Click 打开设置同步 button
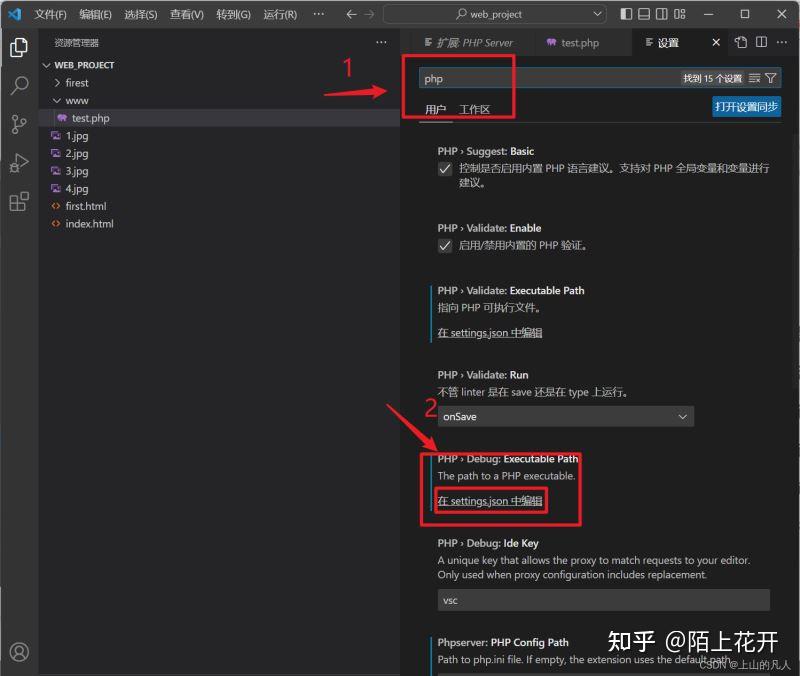 (747, 106)
